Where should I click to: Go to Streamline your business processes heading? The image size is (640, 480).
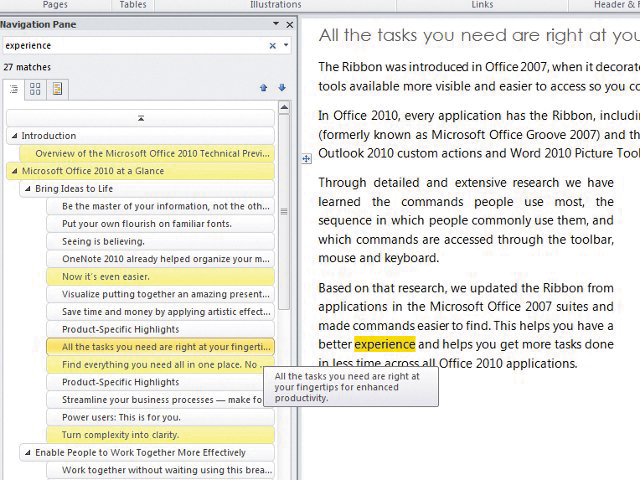pyautogui.click(x=160, y=400)
